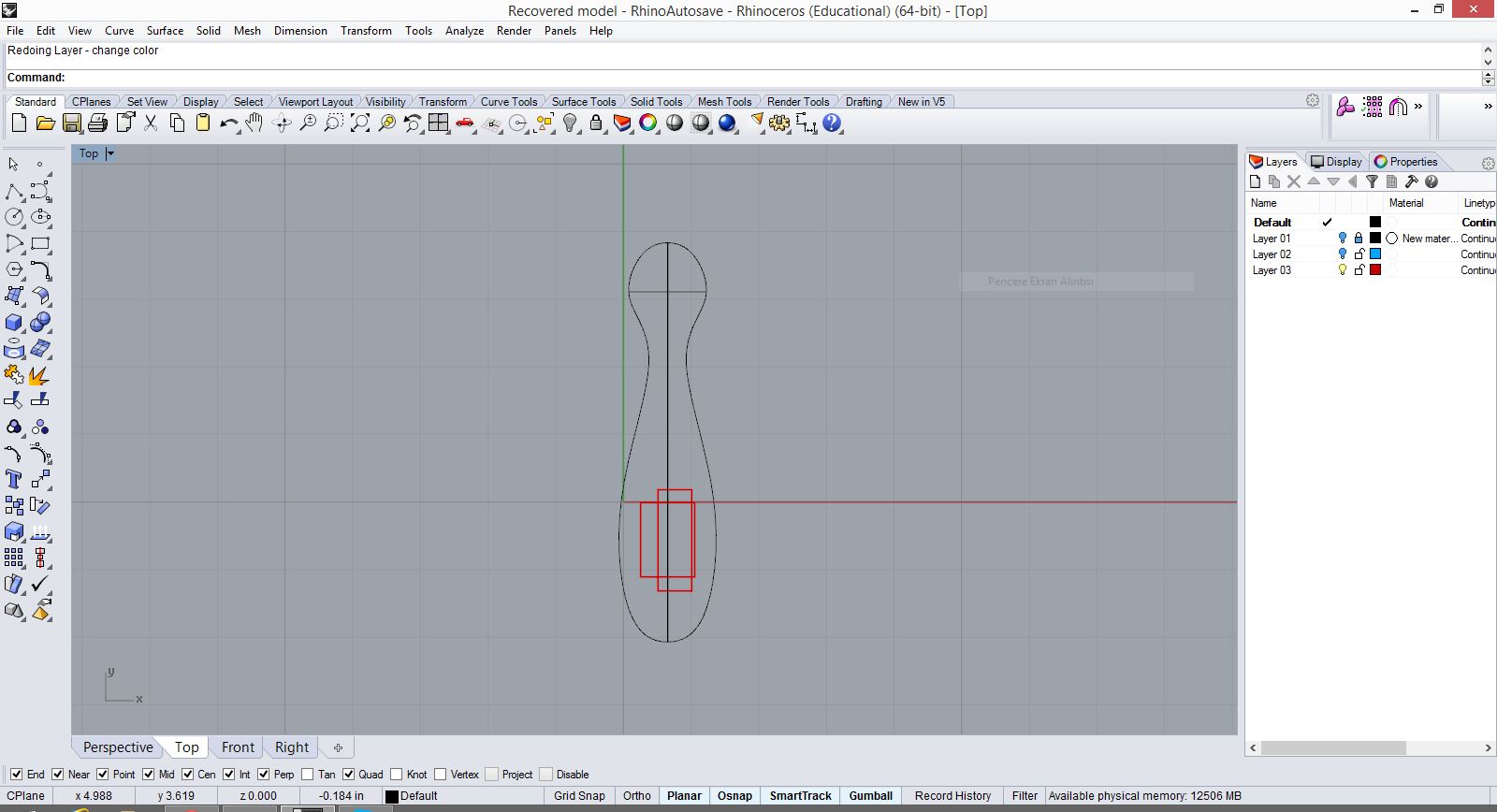1497x812 pixels.
Task: Enable the Tan osnap checkbox
Action: click(x=308, y=775)
